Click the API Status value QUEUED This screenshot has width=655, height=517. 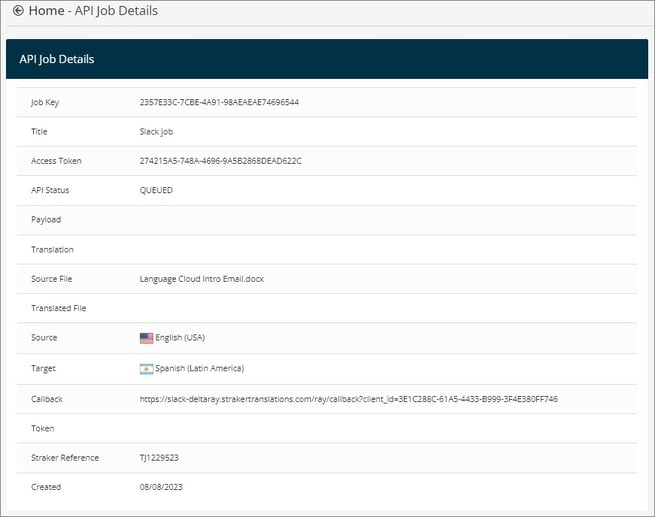(x=156, y=190)
